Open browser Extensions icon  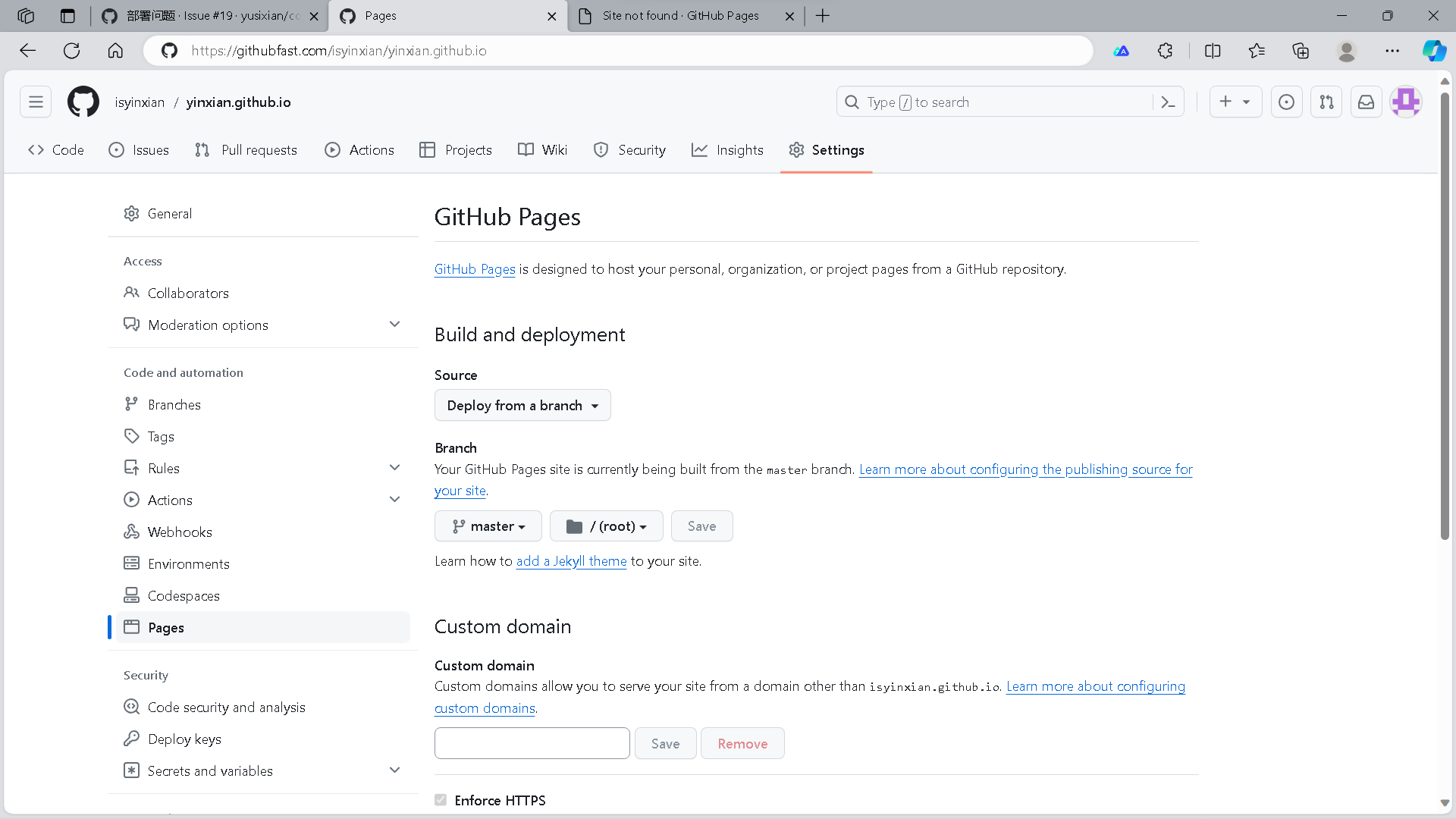click(1165, 51)
